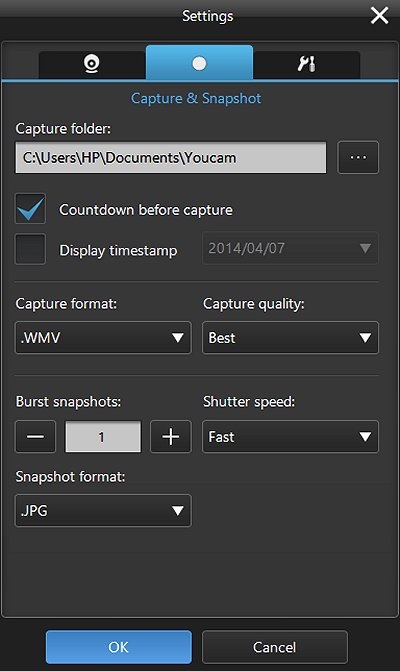Browse for capture folder with ellipsis button
Viewport: 400px width, 671px height.
(x=358, y=157)
